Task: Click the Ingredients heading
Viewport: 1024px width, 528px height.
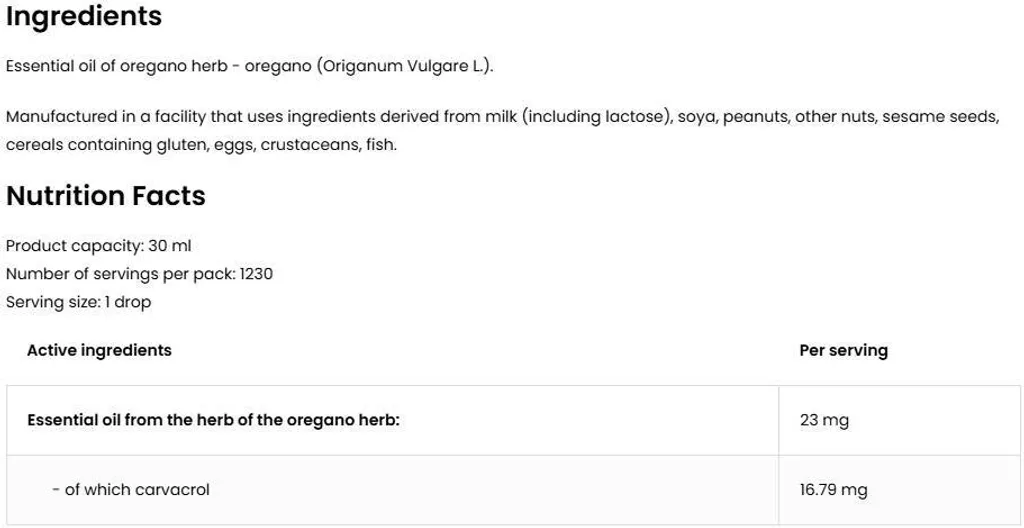Action: tap(84, 17)
